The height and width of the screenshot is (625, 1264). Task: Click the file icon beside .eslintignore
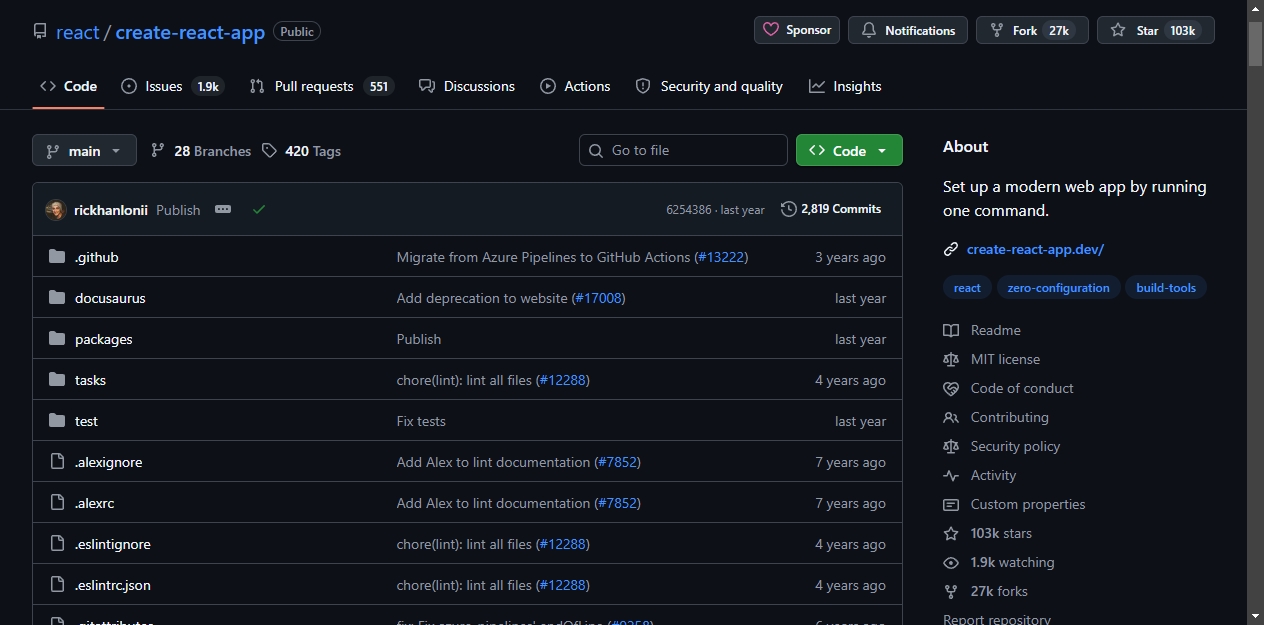[57, 544]
